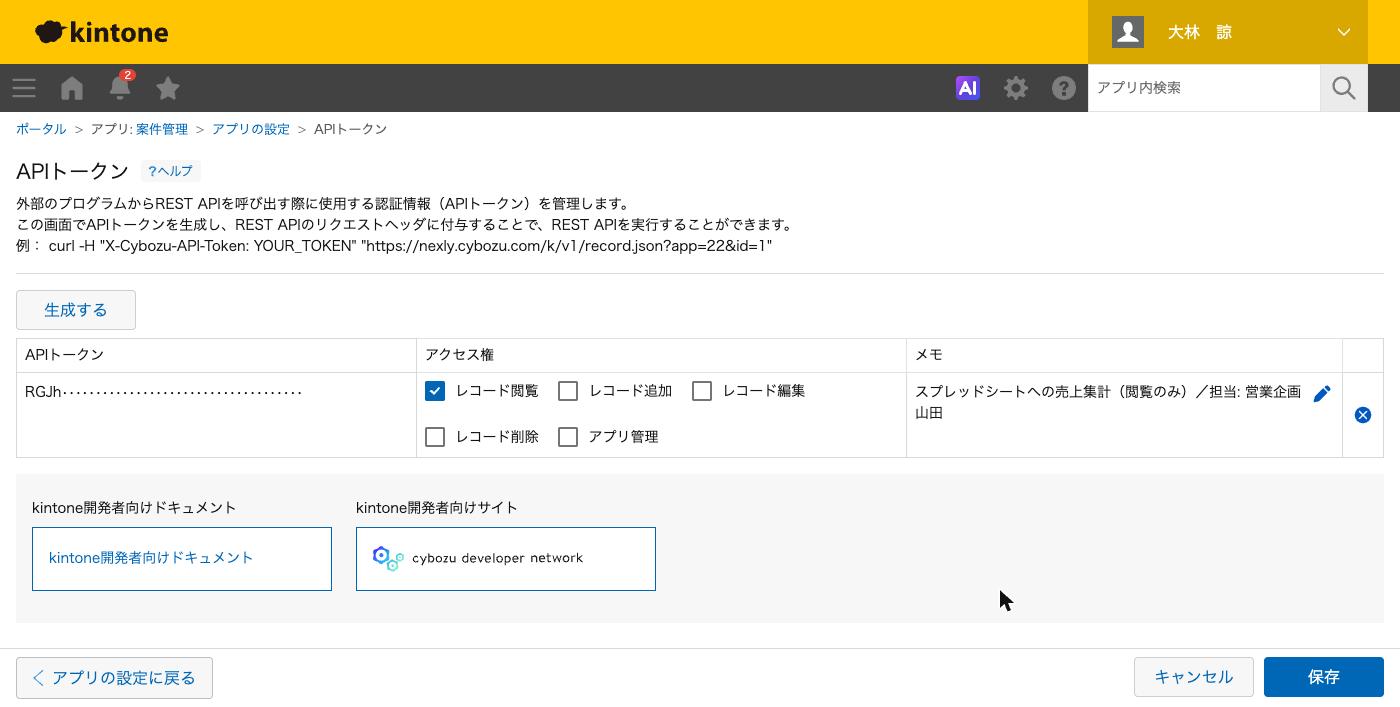This screenshot has width=1400, height=707.
Task: Click the search magnifier button
Action: tap(1344, 88)
